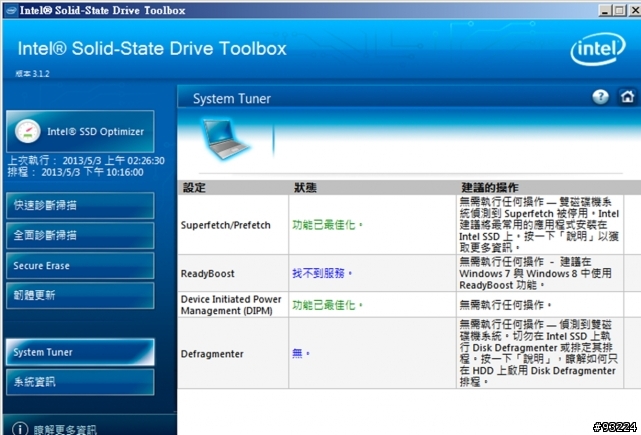Click last run time 上次執行 text

click(86, 161)
